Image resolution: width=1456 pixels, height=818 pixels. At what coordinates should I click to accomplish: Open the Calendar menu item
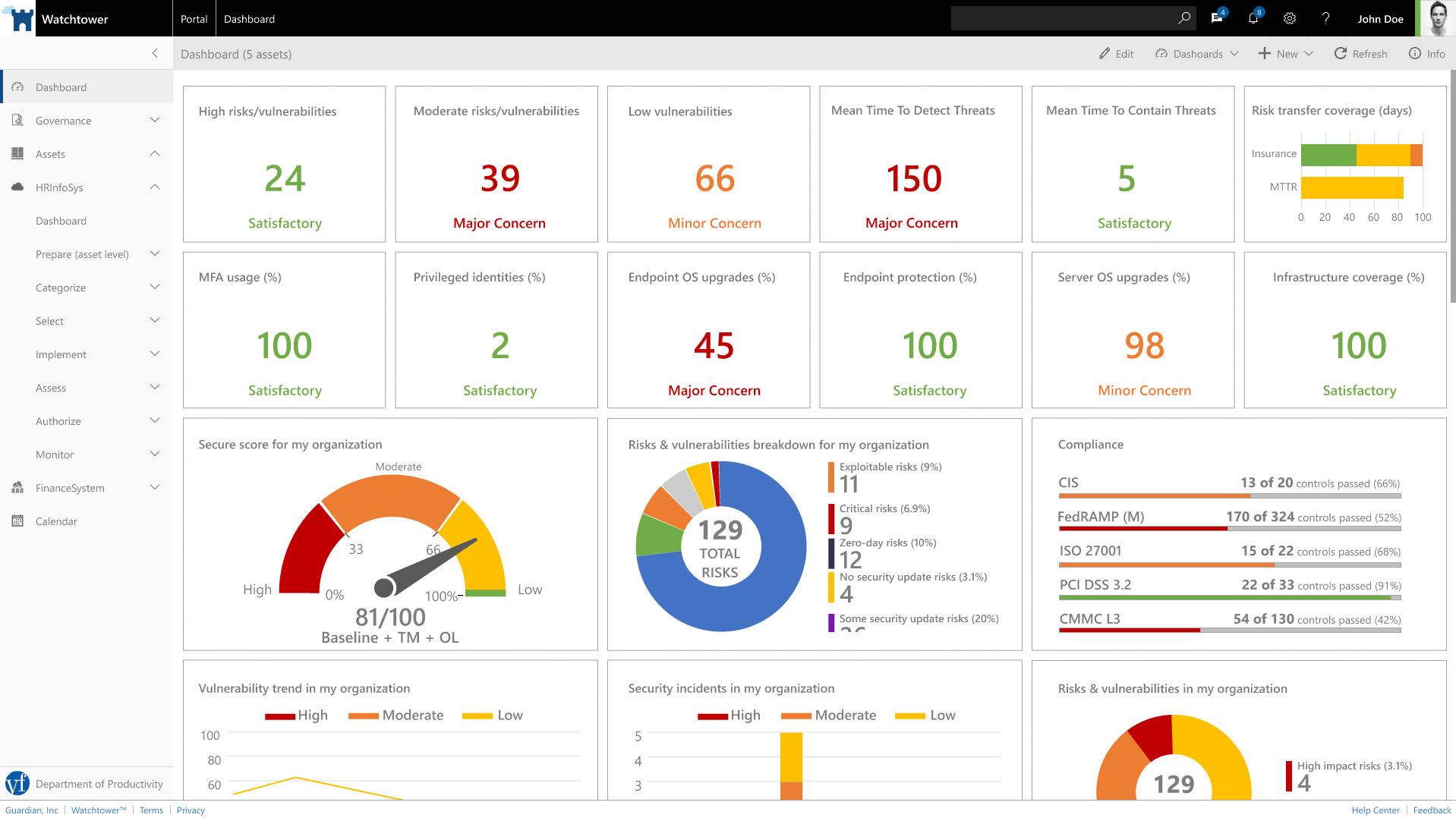(56, 521)
